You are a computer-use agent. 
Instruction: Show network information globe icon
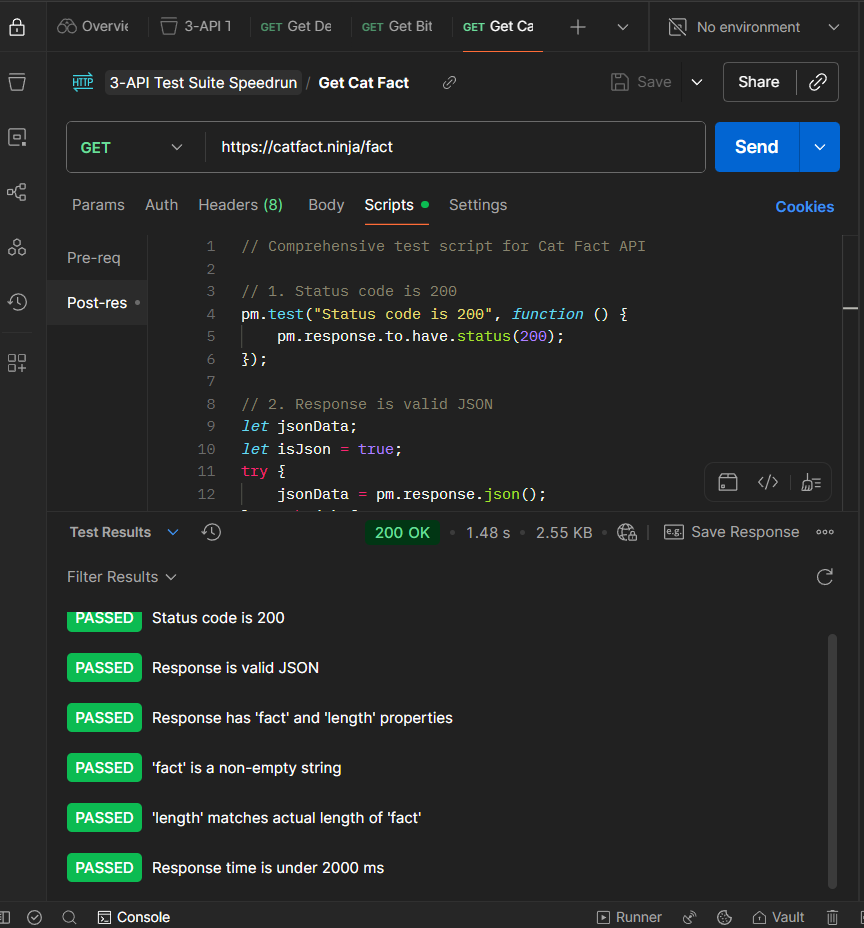[x=627, y=532]
